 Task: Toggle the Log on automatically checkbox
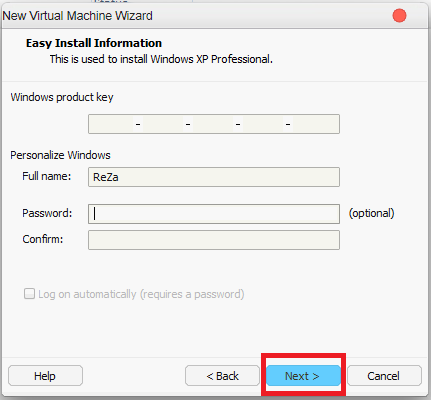point(29,294)
